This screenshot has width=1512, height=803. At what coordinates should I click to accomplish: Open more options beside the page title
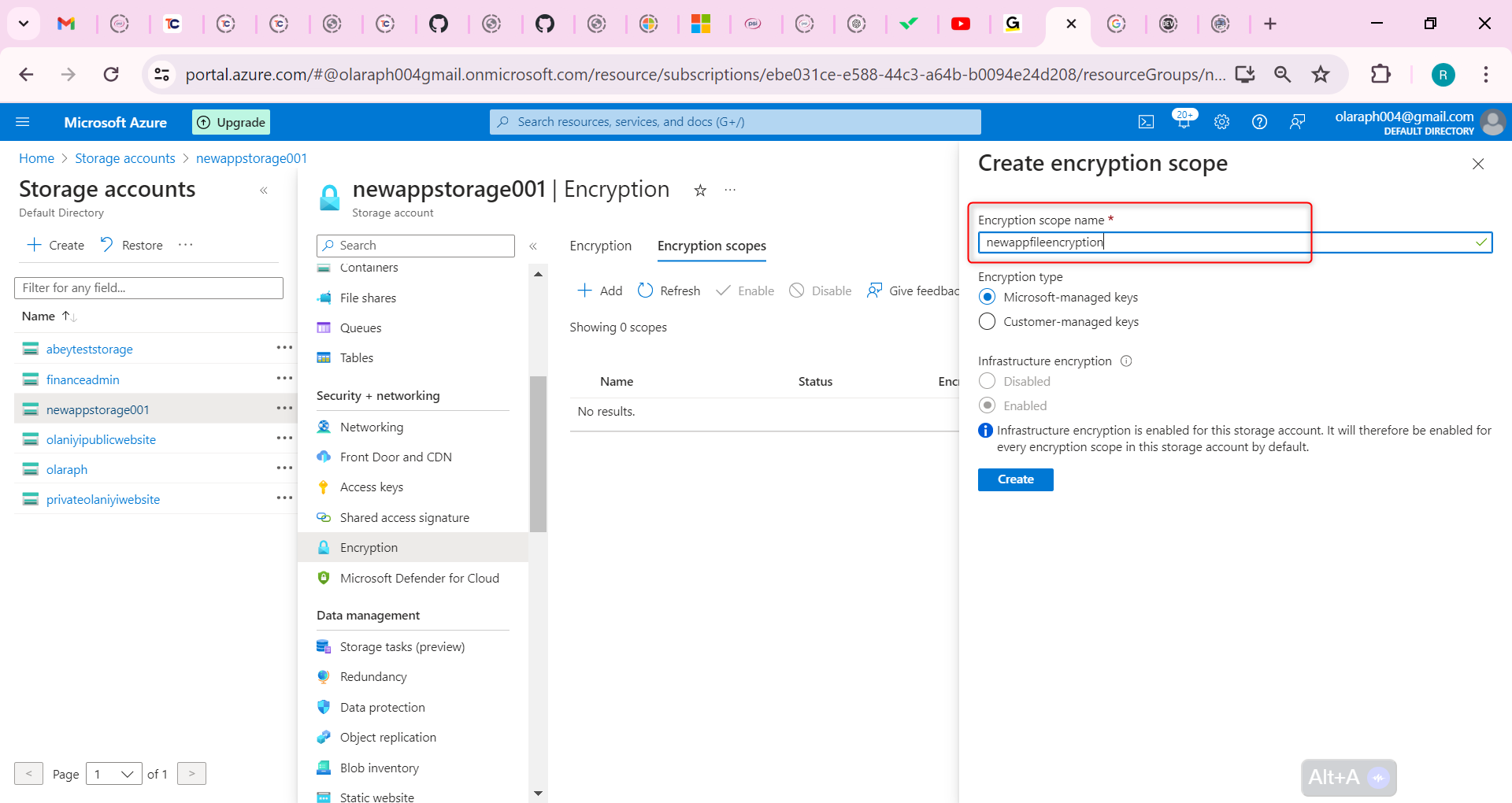point(730,190)
